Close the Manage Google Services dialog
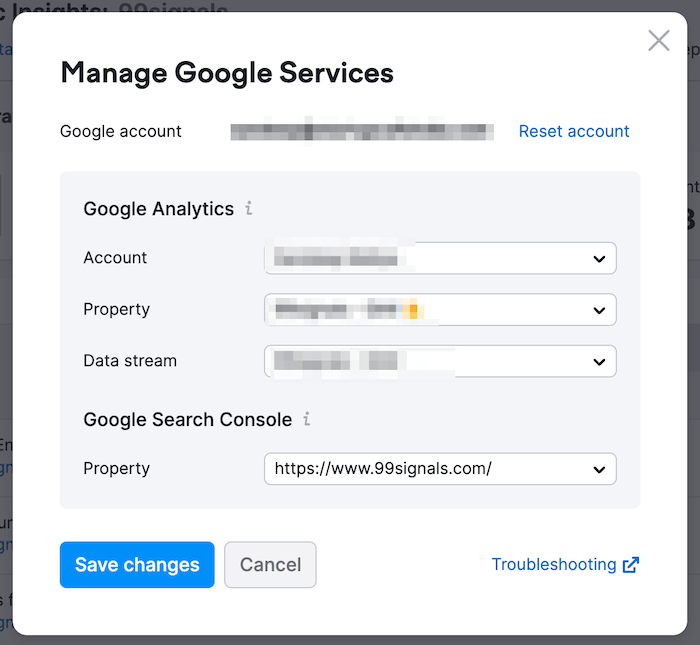The width and height of the screenshot is (700, 645). coord(658,41)
